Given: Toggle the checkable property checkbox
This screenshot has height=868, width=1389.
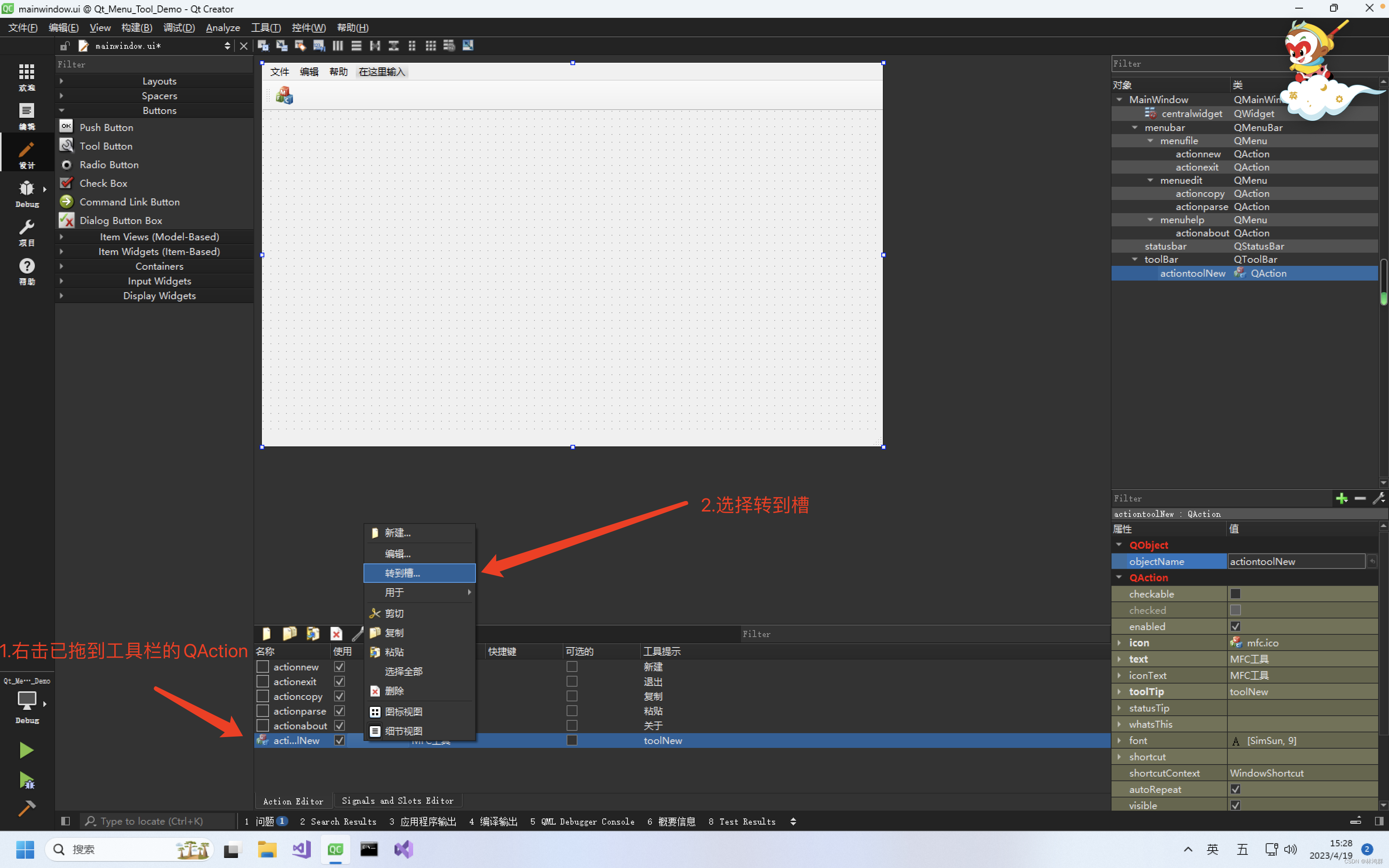Looking at the screenshot, I should [x=1235, y=594].
